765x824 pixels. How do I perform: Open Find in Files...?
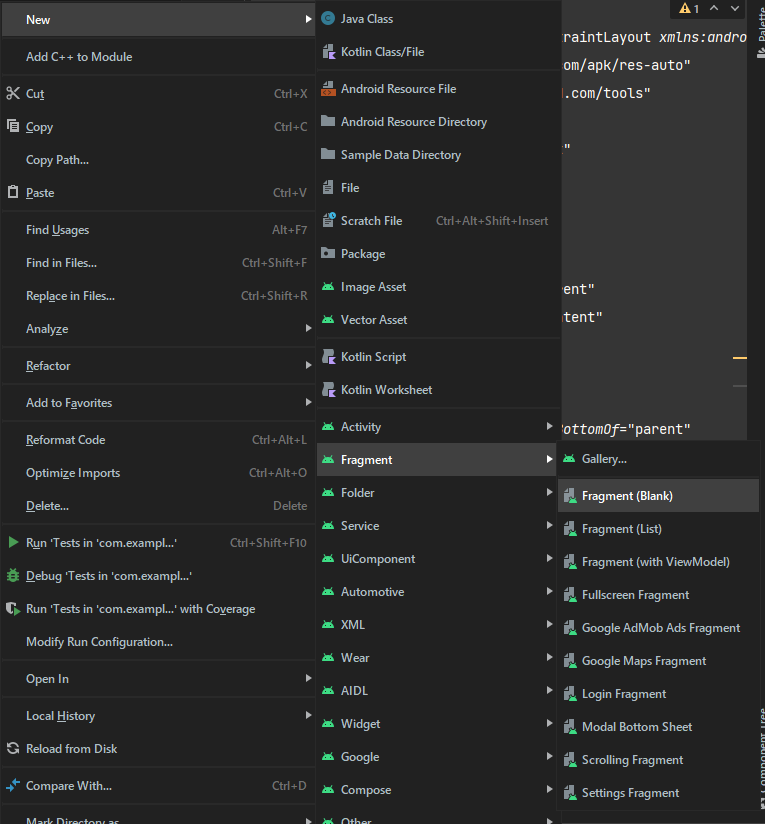tap(158, 263)
